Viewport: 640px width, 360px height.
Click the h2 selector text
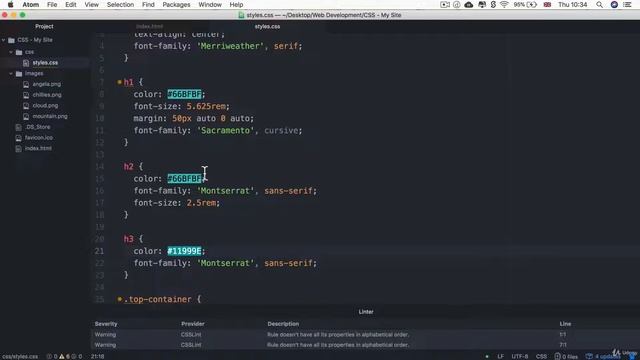point(129,167)
